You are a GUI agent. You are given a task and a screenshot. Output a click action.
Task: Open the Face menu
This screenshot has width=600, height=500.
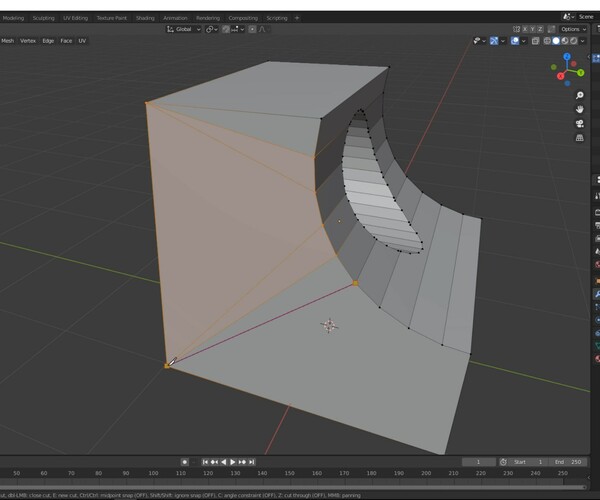[x=66, y=41]
